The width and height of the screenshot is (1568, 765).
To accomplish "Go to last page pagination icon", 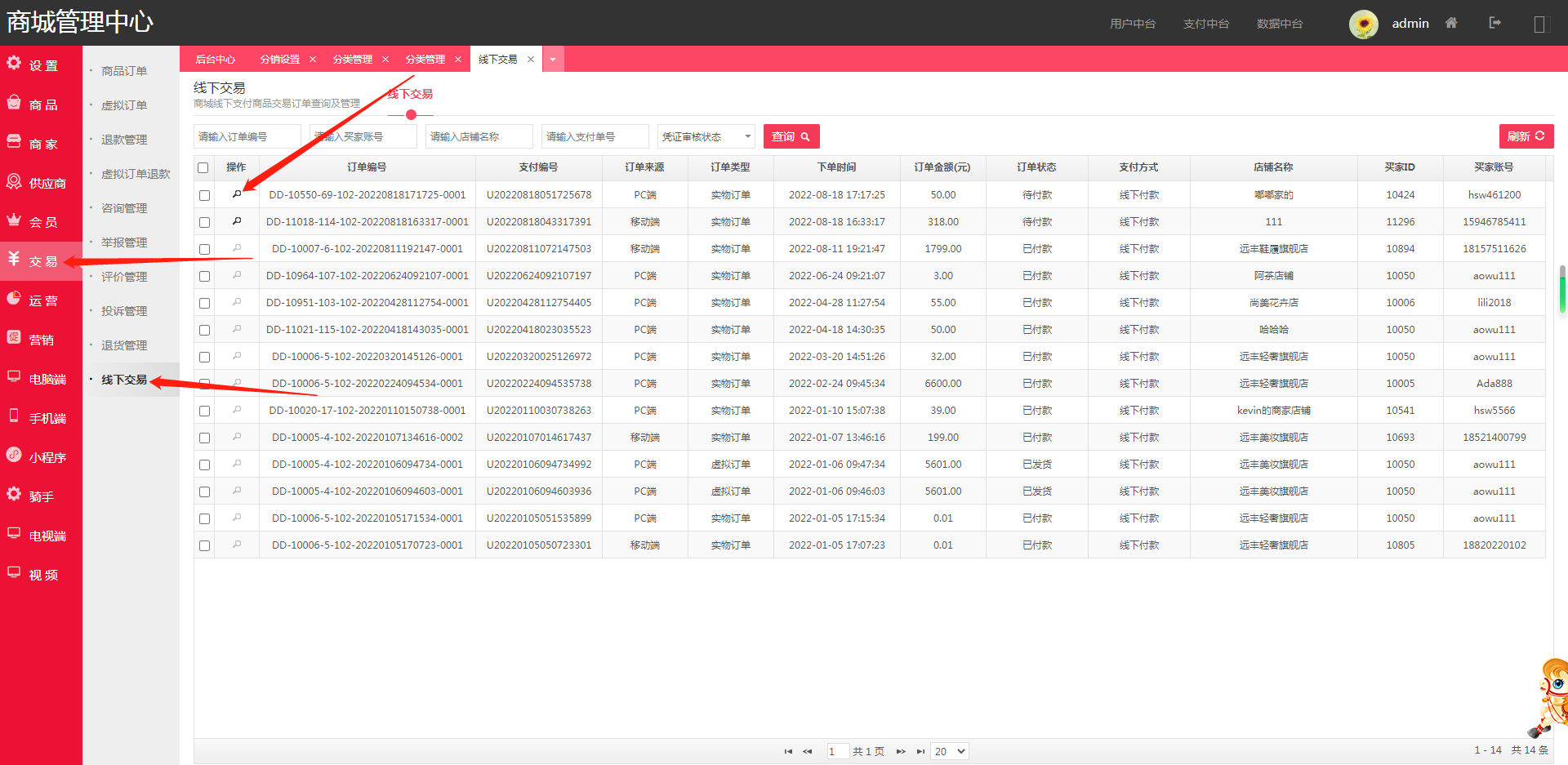I will click(x=920, y=751).
